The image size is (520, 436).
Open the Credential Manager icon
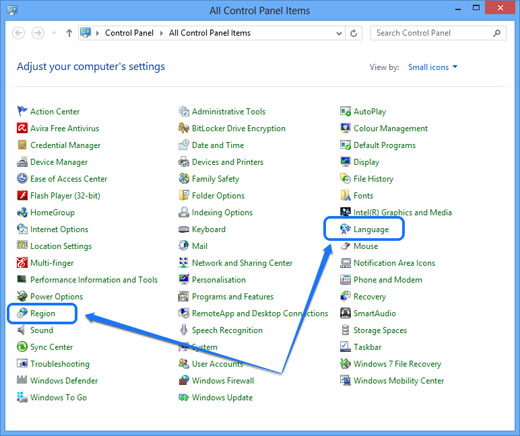[x=22, y=145]
